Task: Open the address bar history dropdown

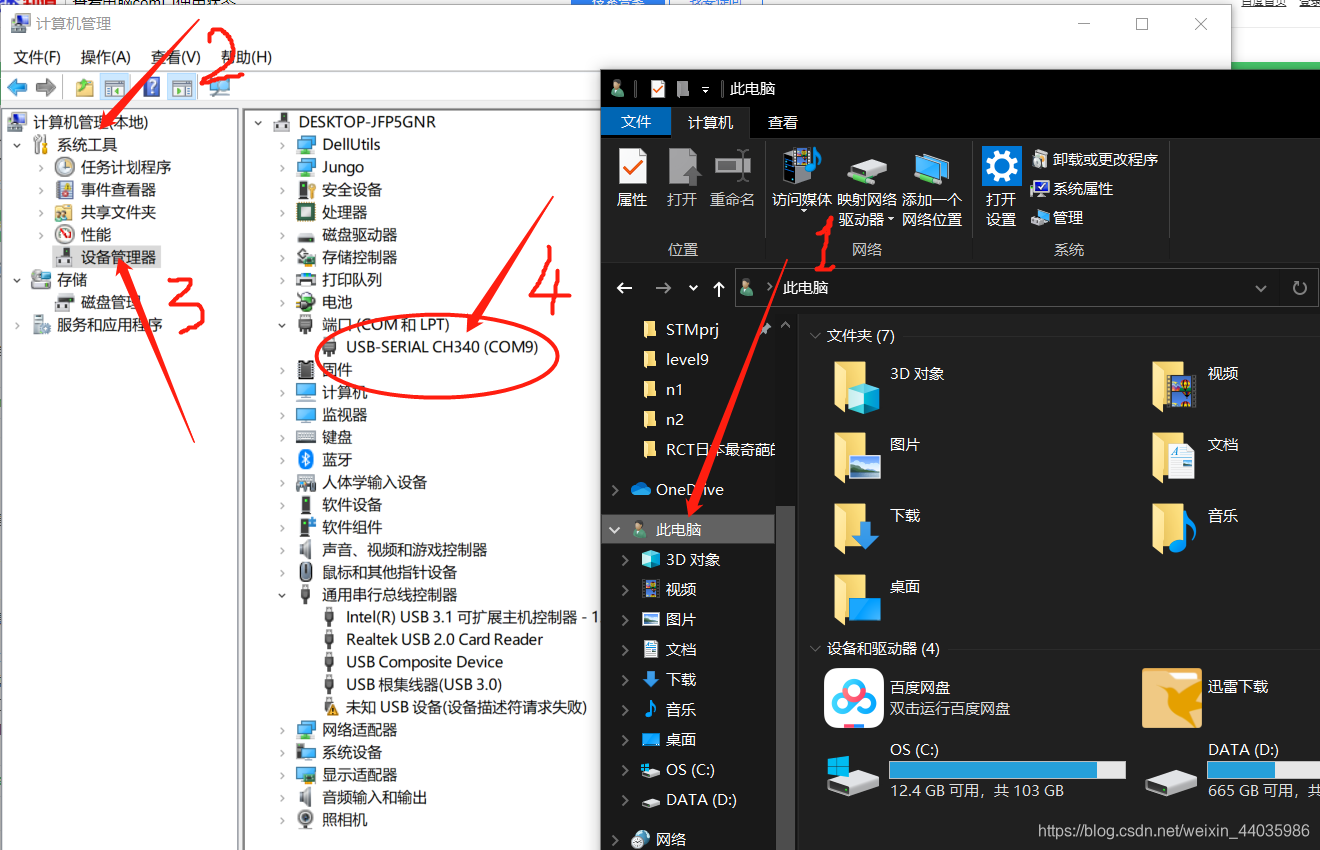Action: click(x=1261, y=288)
